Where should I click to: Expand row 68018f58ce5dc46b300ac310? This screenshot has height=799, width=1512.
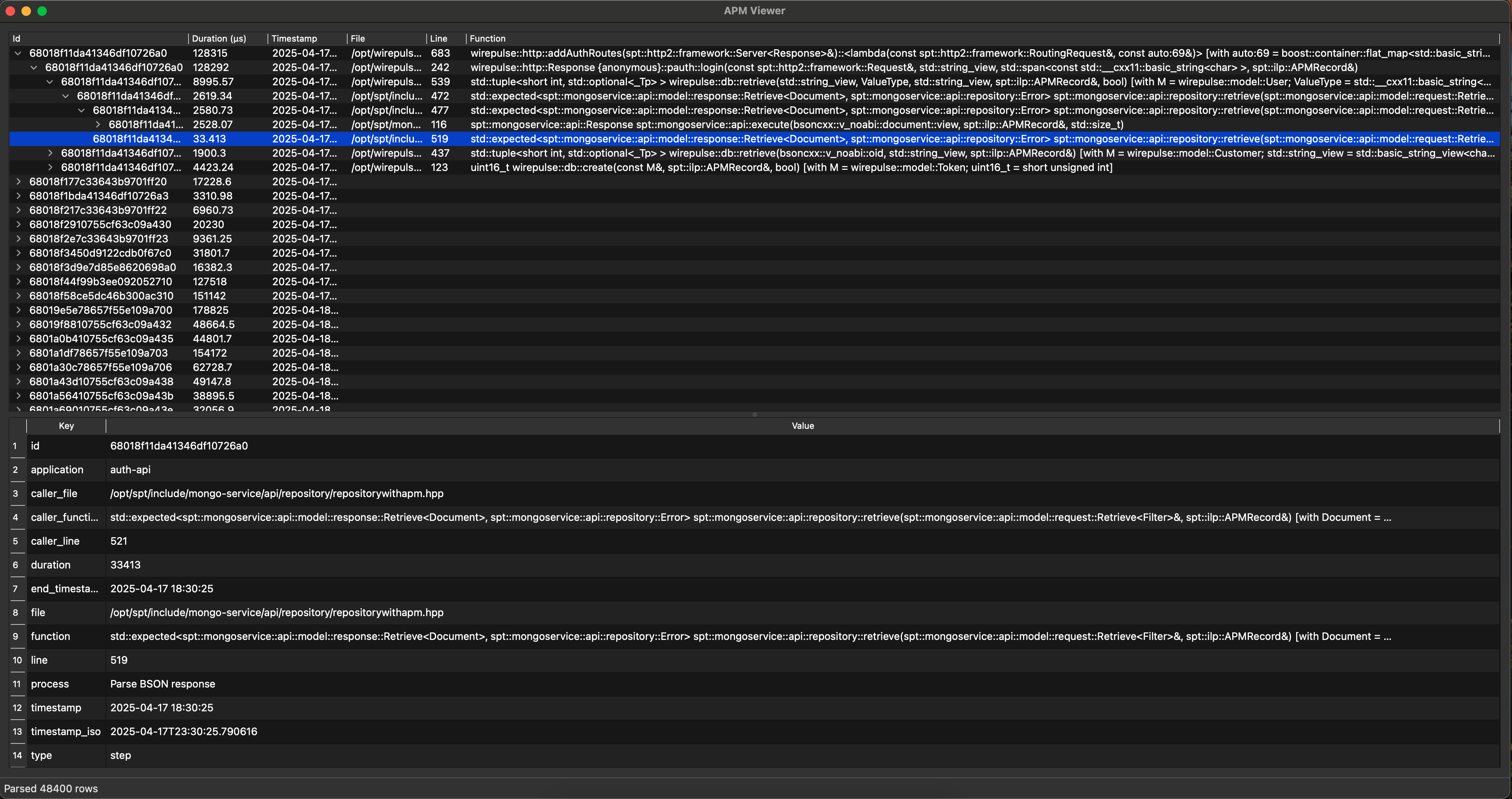(18, 296)
